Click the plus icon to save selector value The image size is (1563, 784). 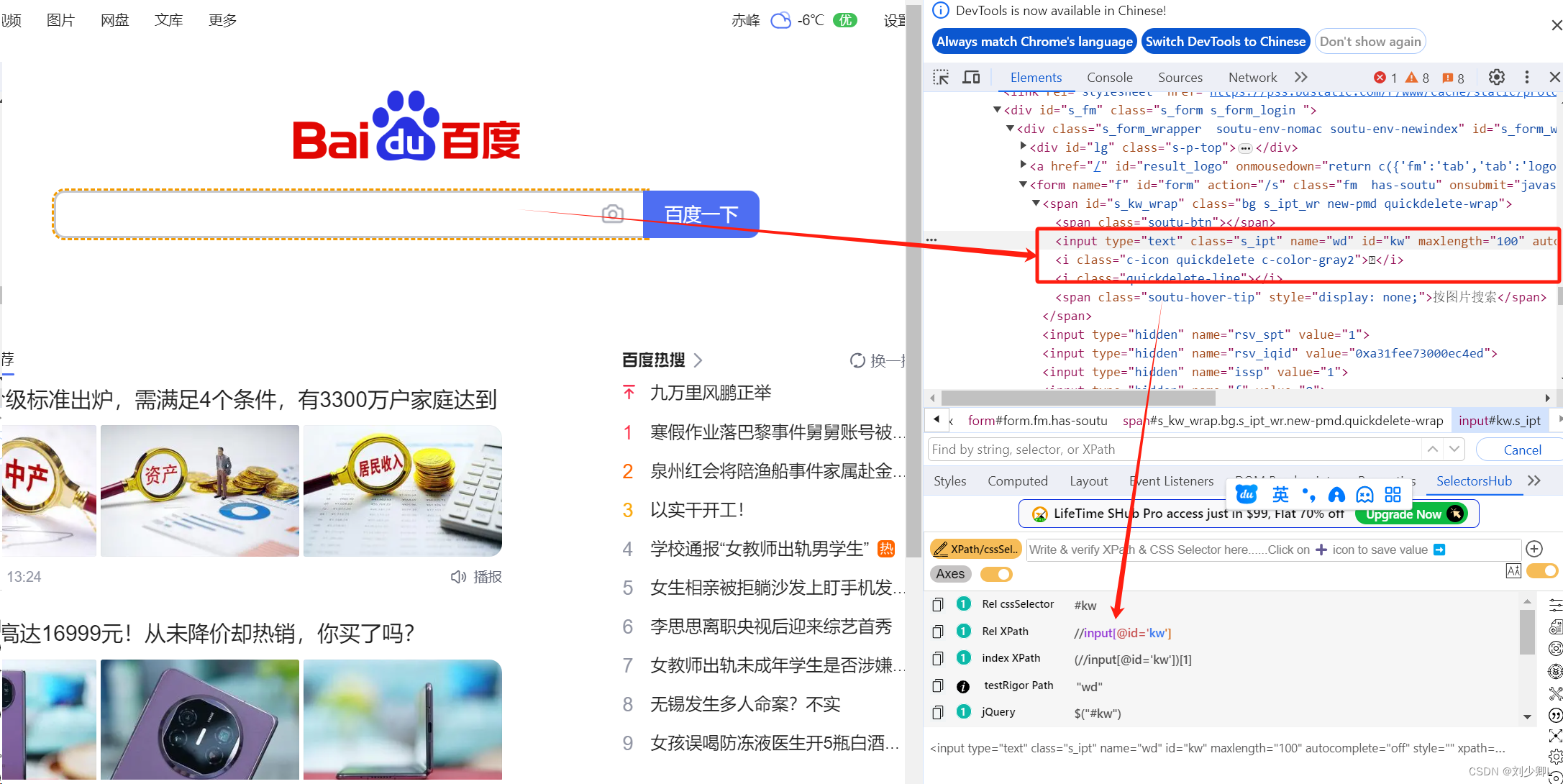(1534, 549)
